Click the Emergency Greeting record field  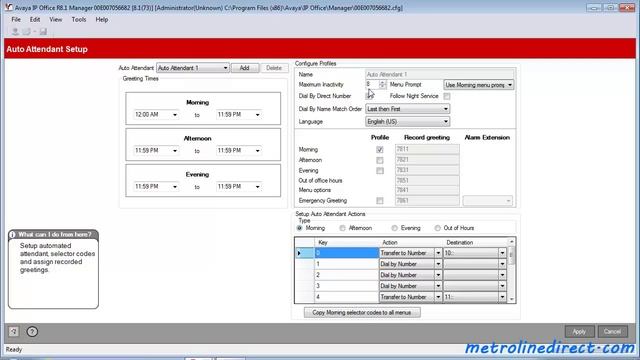(427, 200)
